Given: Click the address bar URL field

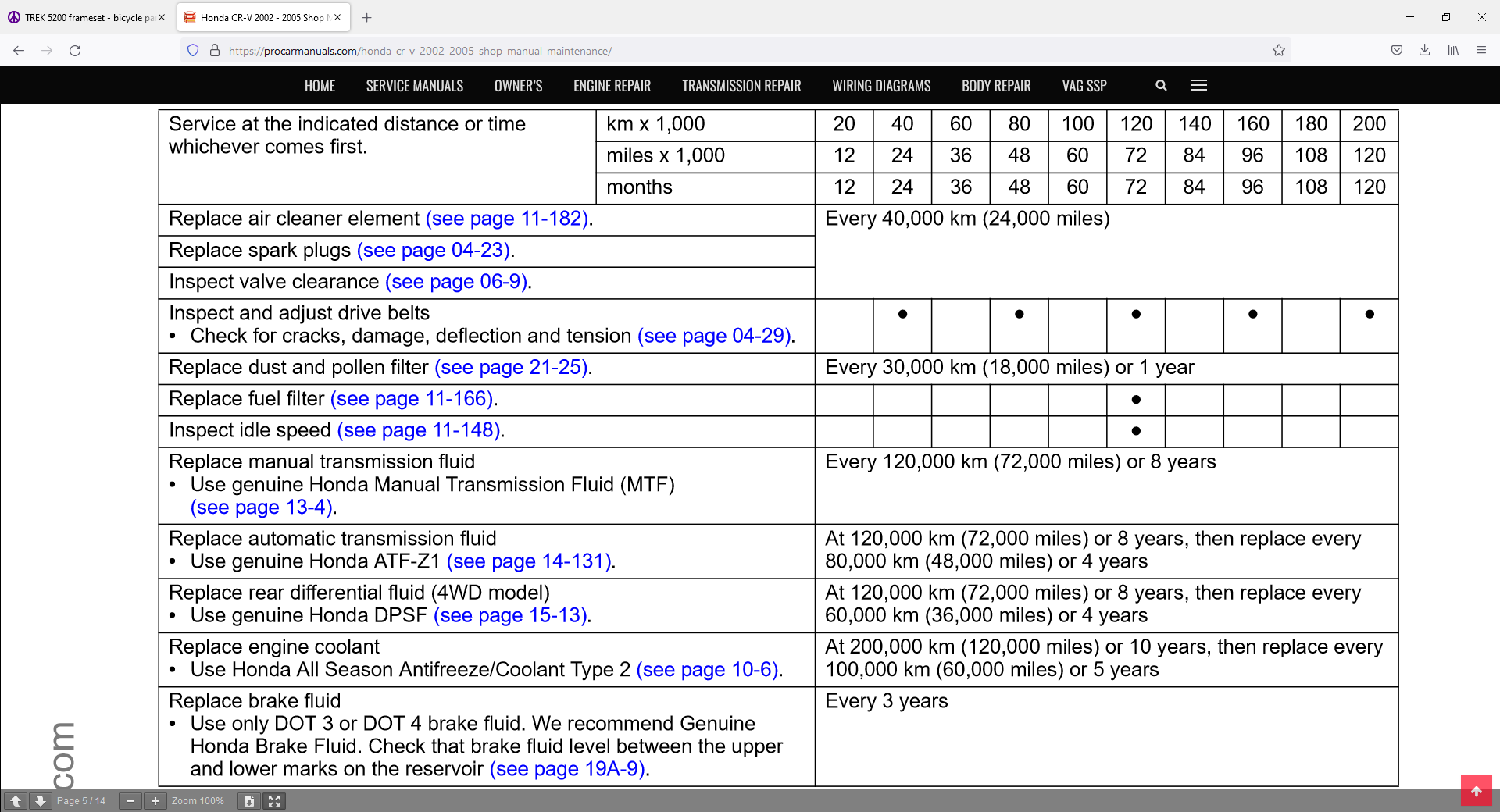Looking at the screenshot, I should (703, 51).
